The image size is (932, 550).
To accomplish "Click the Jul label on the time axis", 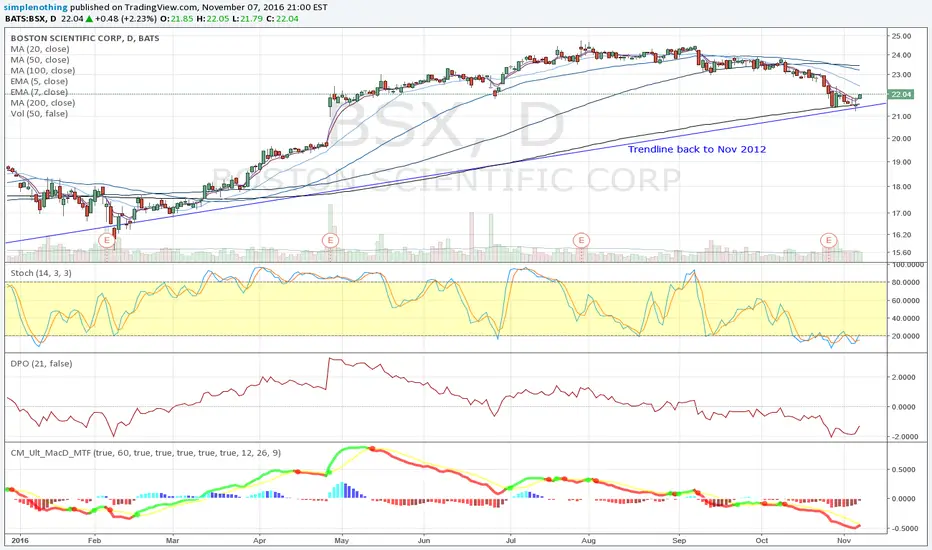I will click(x=510, y=540).
